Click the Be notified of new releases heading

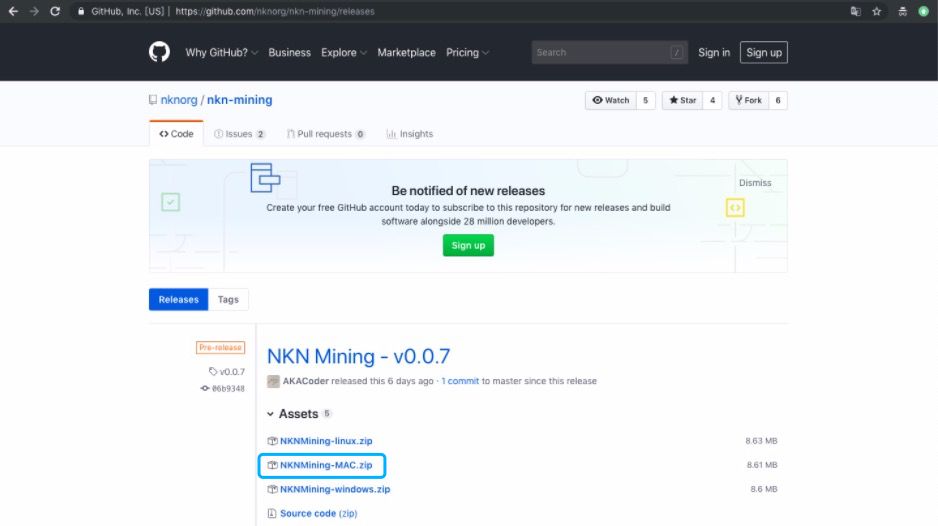point(468,191)
